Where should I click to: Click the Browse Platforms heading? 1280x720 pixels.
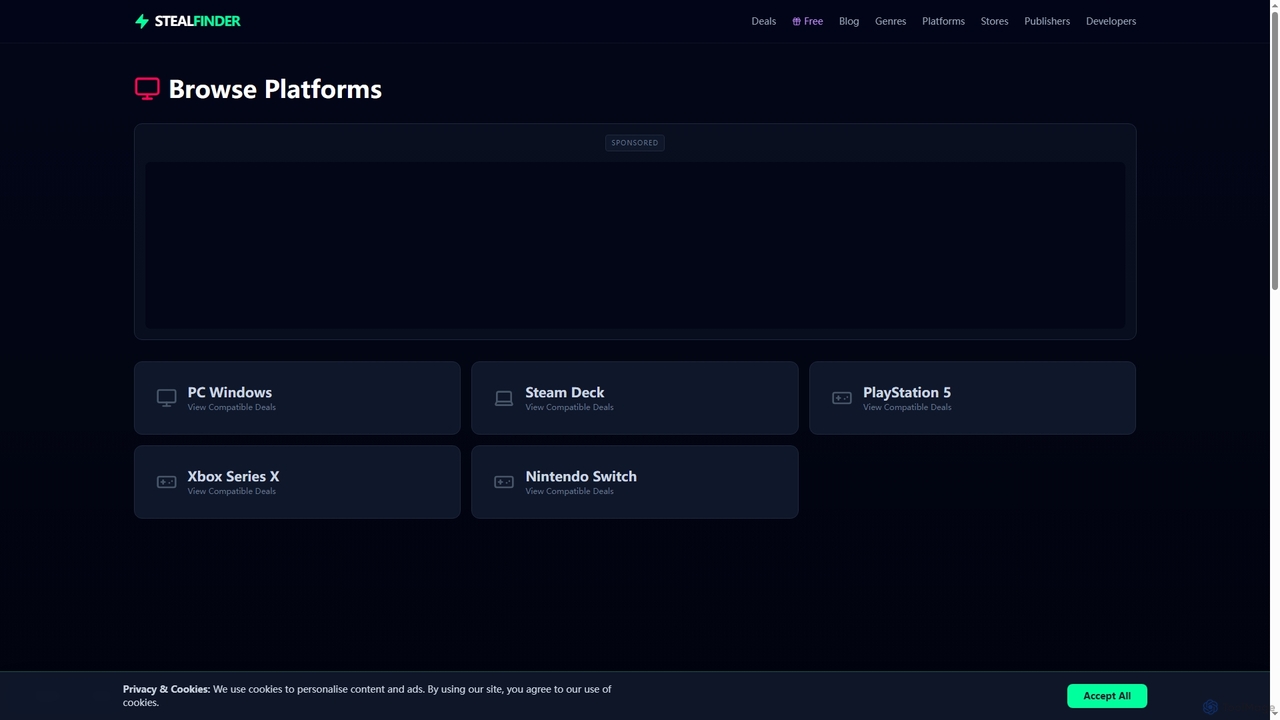click(x=275, y=89)
